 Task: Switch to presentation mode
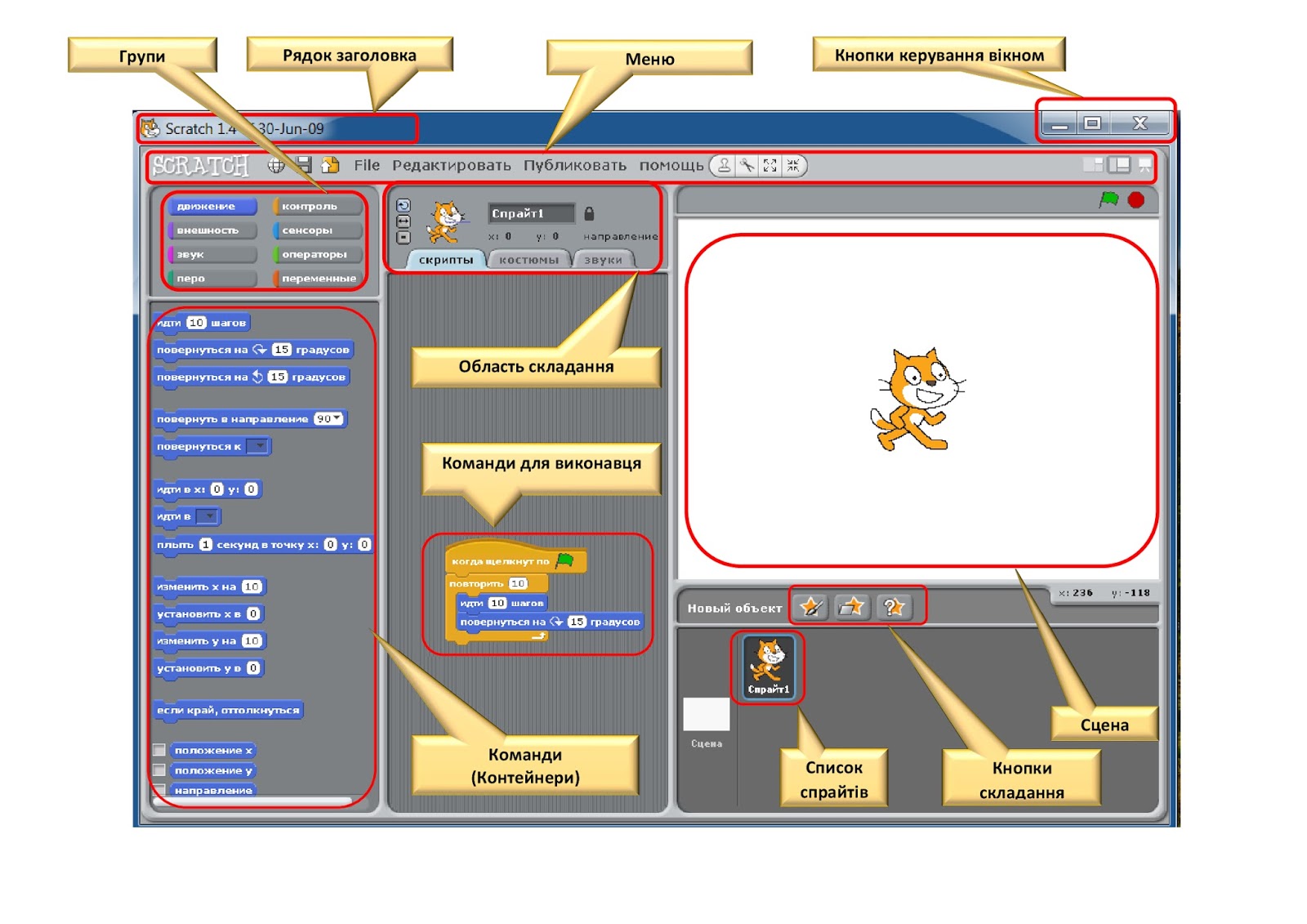(1144, 165)
